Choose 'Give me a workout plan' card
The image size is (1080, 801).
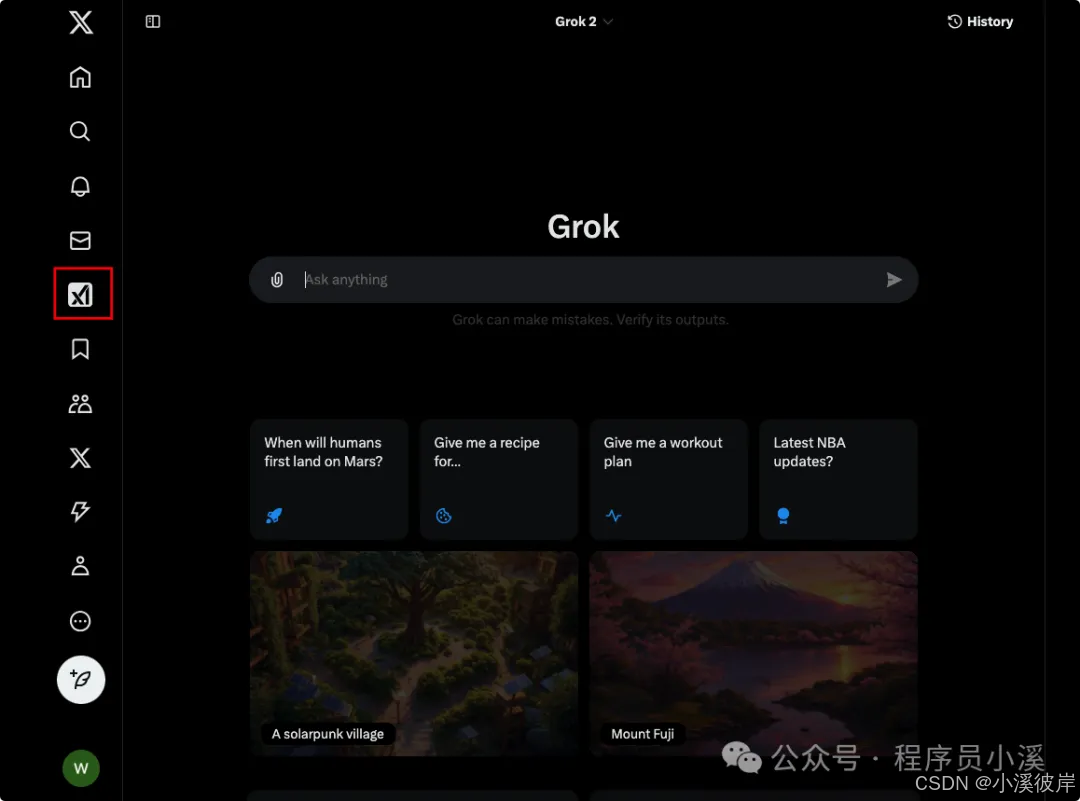(668, 479)
